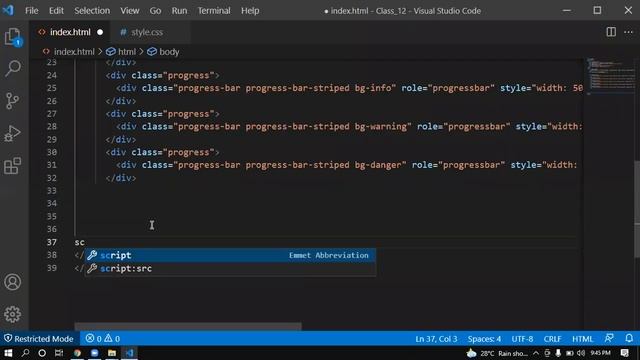Open Run and Debug view
This screenshot has width=640, height=360.
[13, 133]
